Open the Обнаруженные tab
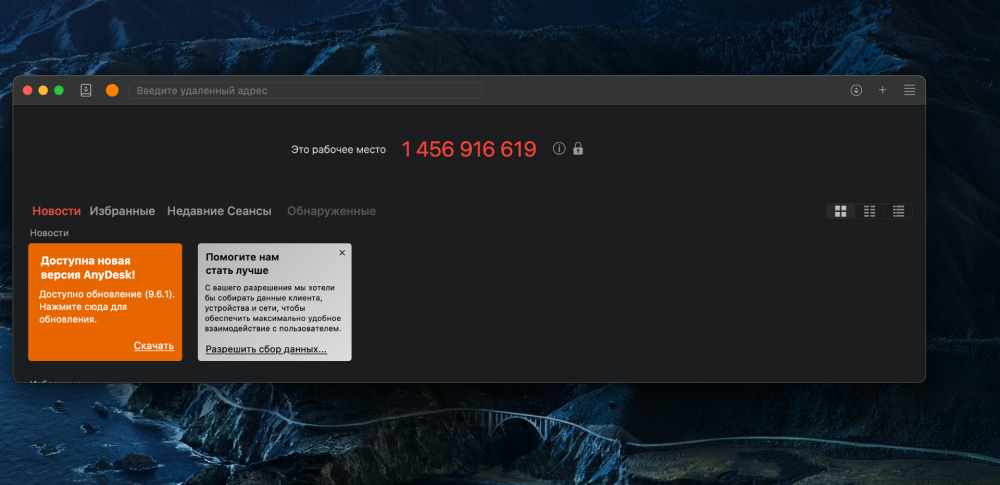The image size is (1000, 485). tap(332, 211)
